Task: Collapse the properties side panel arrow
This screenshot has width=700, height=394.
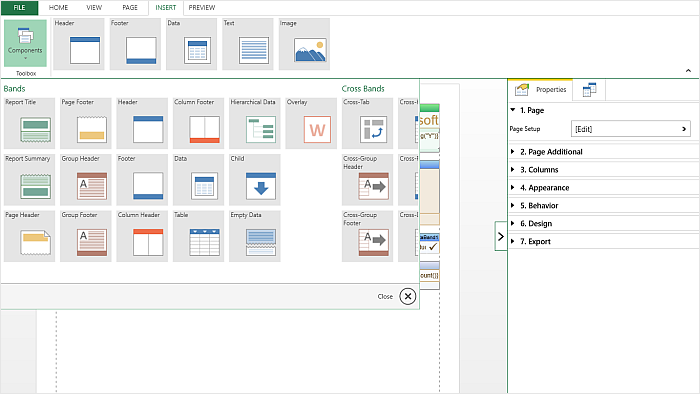Action: [501, 236]
